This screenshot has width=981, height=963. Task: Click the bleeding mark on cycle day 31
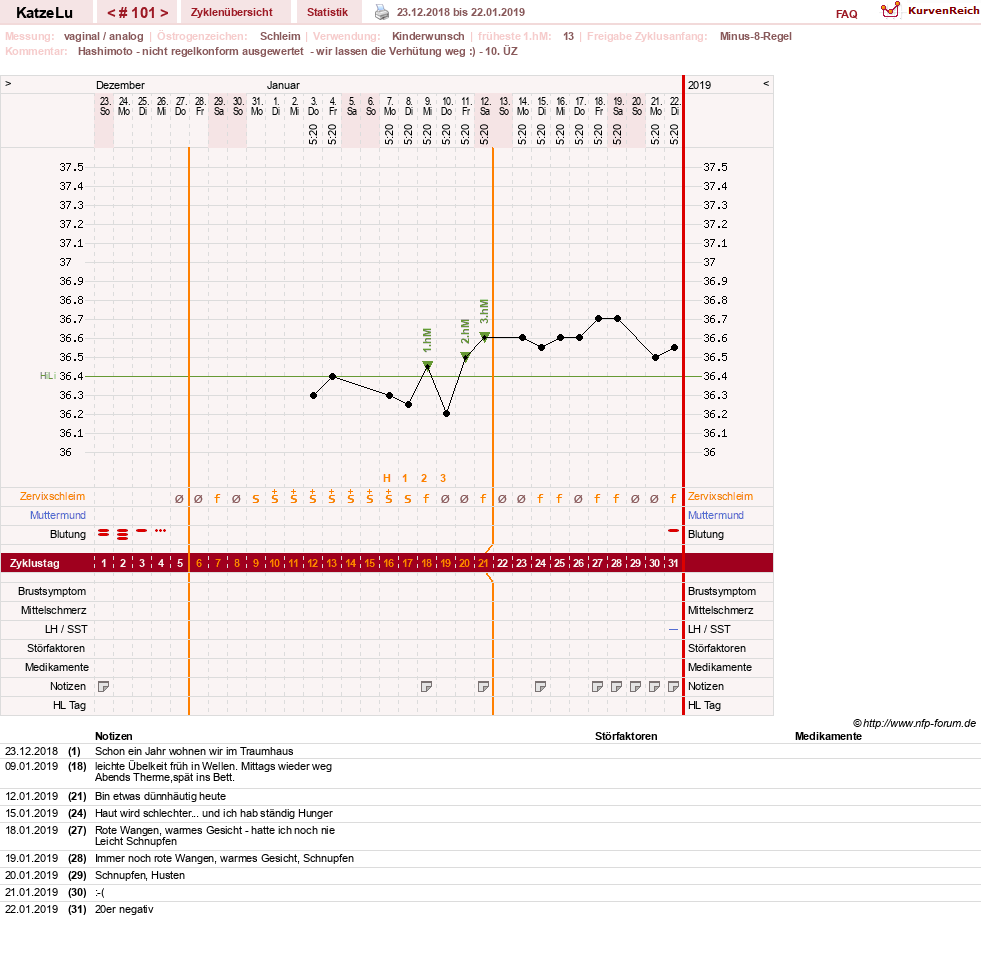coord(673,531)
